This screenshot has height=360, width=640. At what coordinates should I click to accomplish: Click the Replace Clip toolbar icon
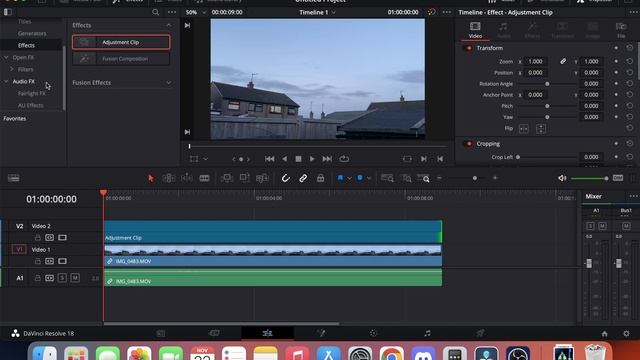point(262,178)
